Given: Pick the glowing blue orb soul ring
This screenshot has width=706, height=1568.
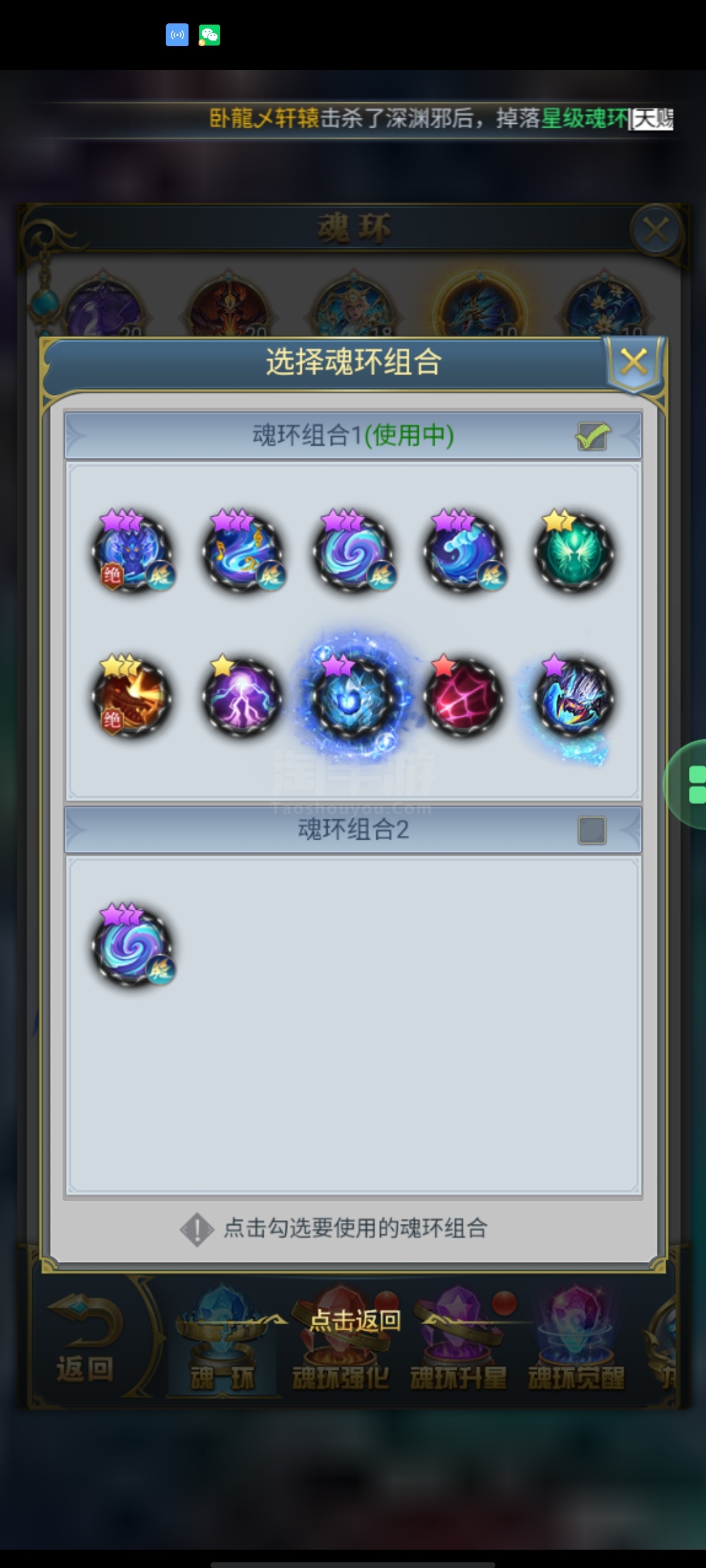Looking at the screenshot, I should tap(353, 695).
